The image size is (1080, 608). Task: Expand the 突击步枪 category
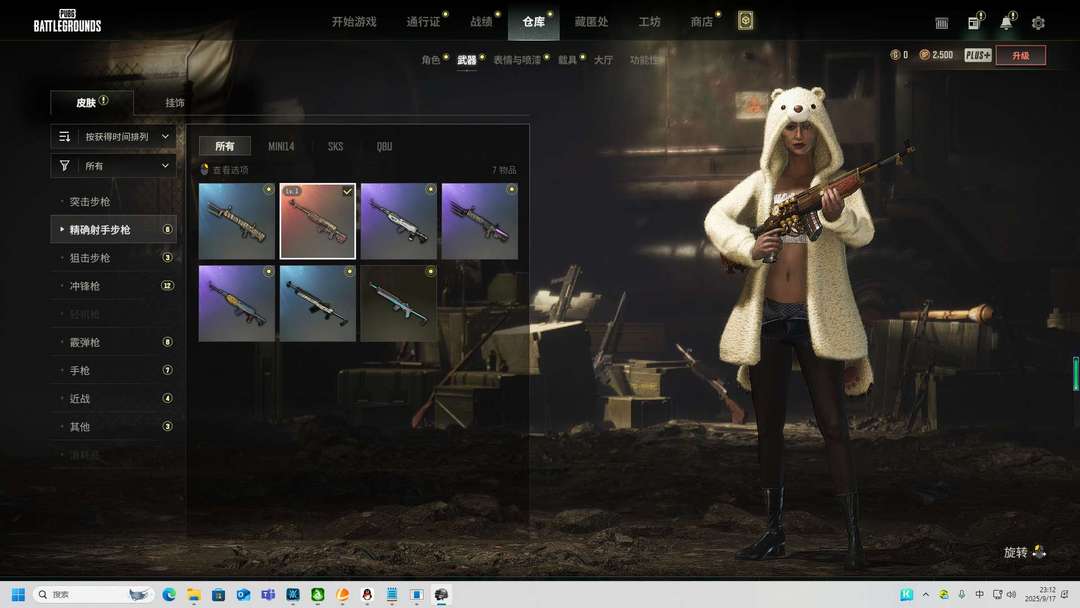coord(114,202)
